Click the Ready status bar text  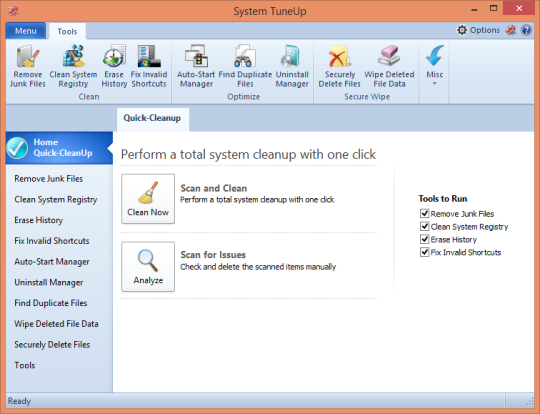pos(19,401)
